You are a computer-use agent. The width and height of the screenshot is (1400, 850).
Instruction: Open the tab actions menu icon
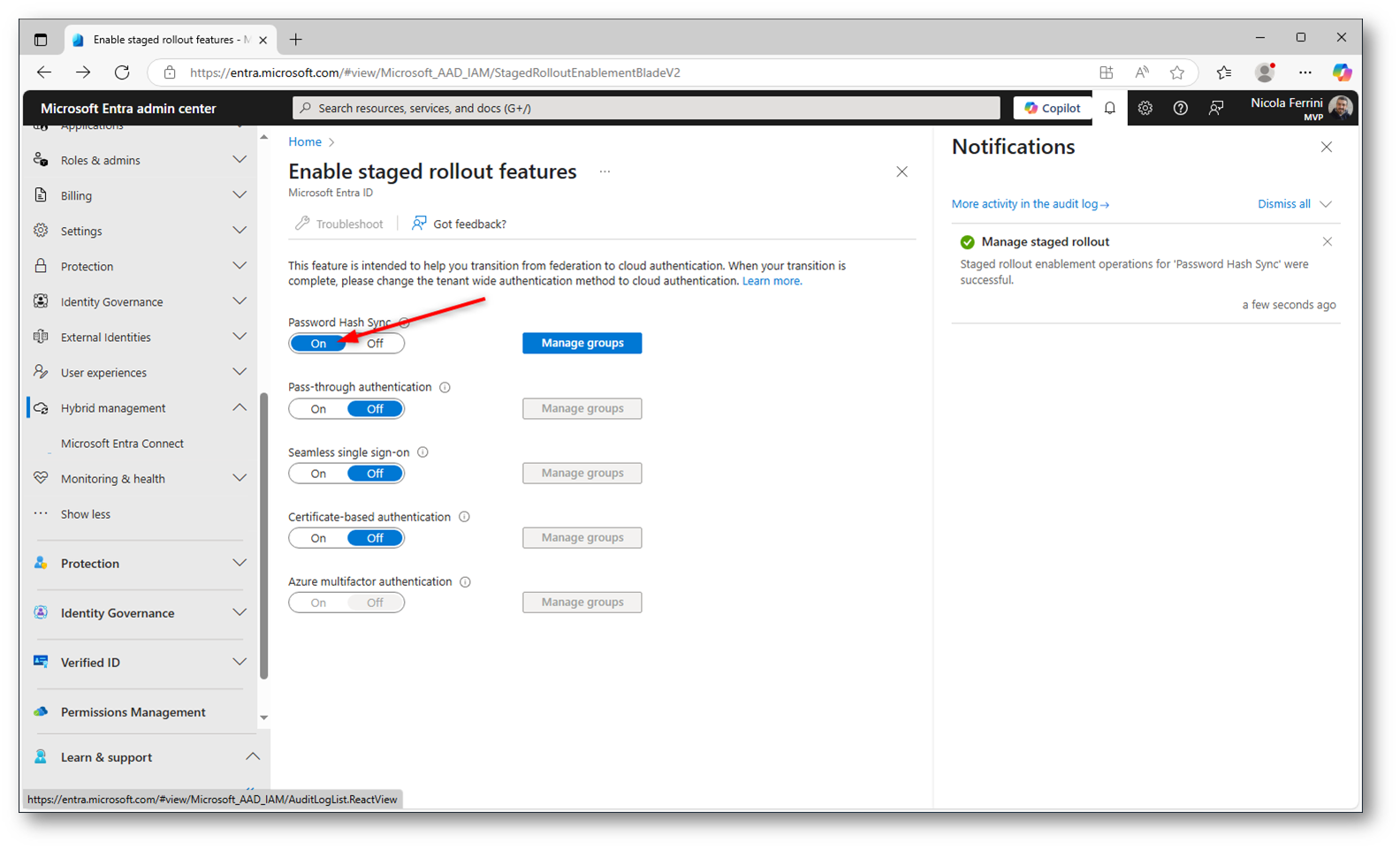pos(41,40)
